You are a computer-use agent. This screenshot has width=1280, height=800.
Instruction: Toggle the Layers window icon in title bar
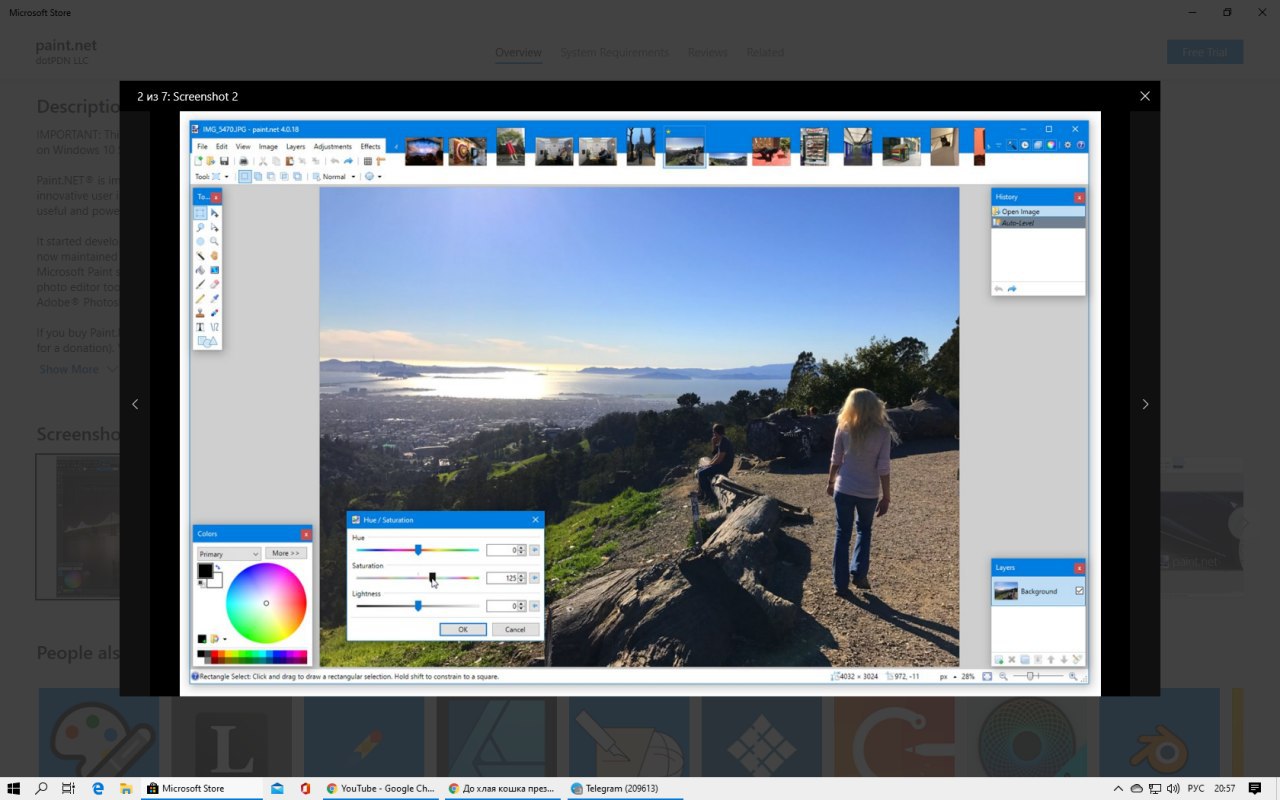coord(1038,145)
